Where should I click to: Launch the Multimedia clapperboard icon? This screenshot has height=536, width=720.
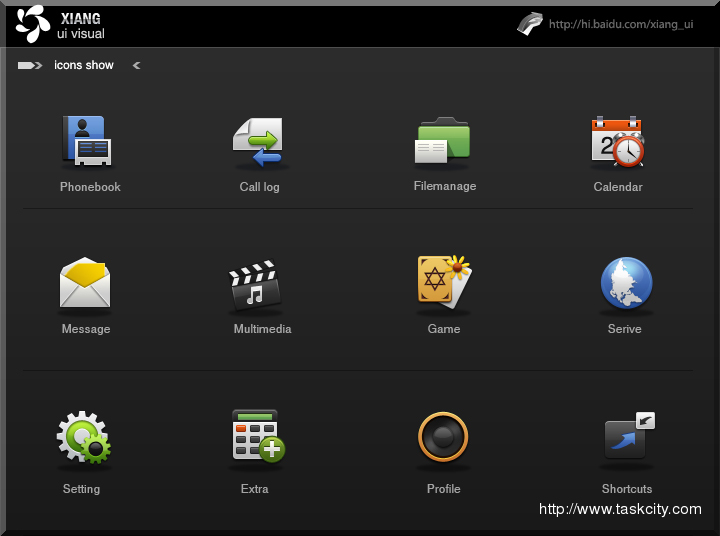pos(256,285)
